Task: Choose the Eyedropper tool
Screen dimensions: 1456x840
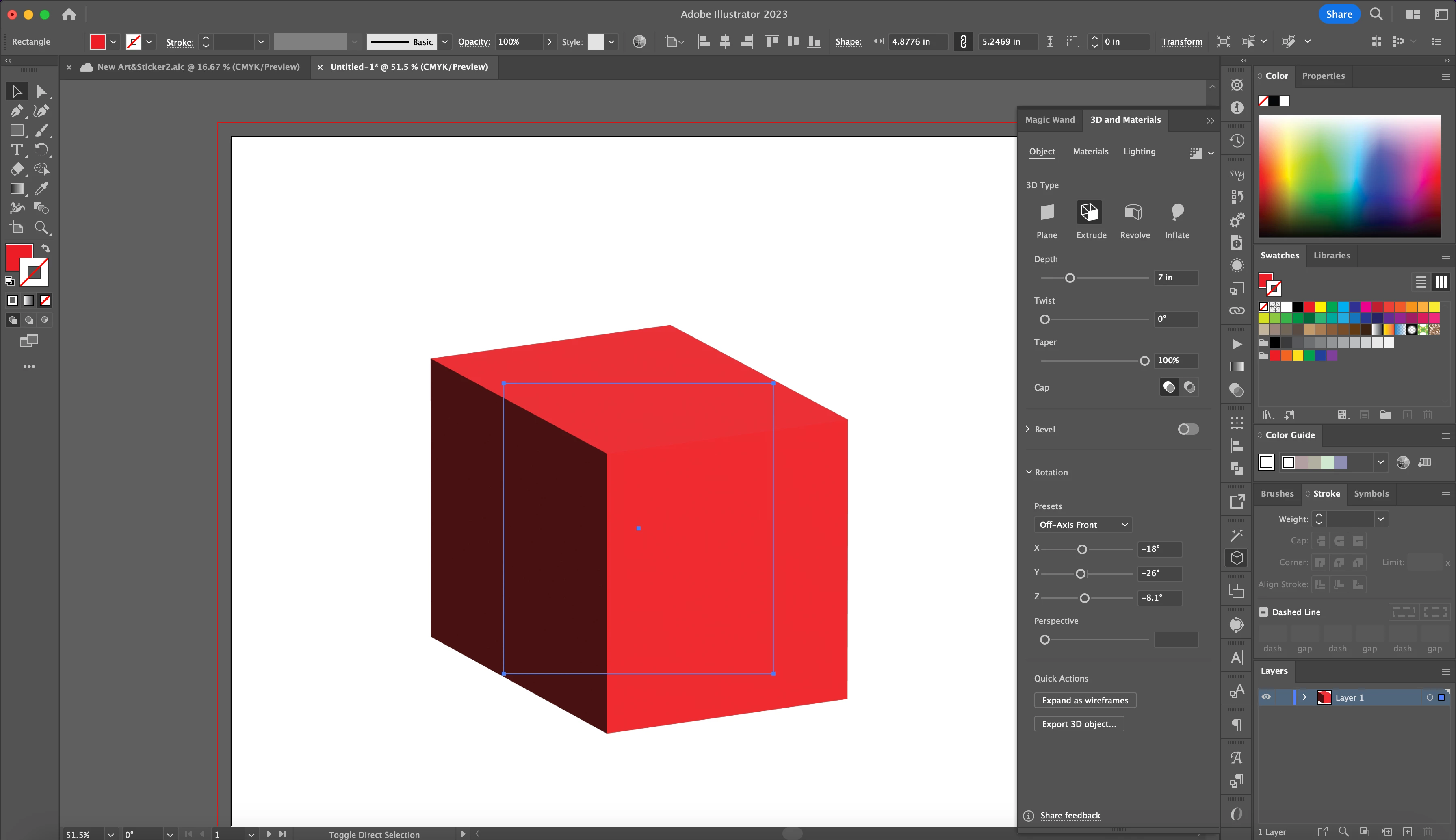Action: pos(41,189)
